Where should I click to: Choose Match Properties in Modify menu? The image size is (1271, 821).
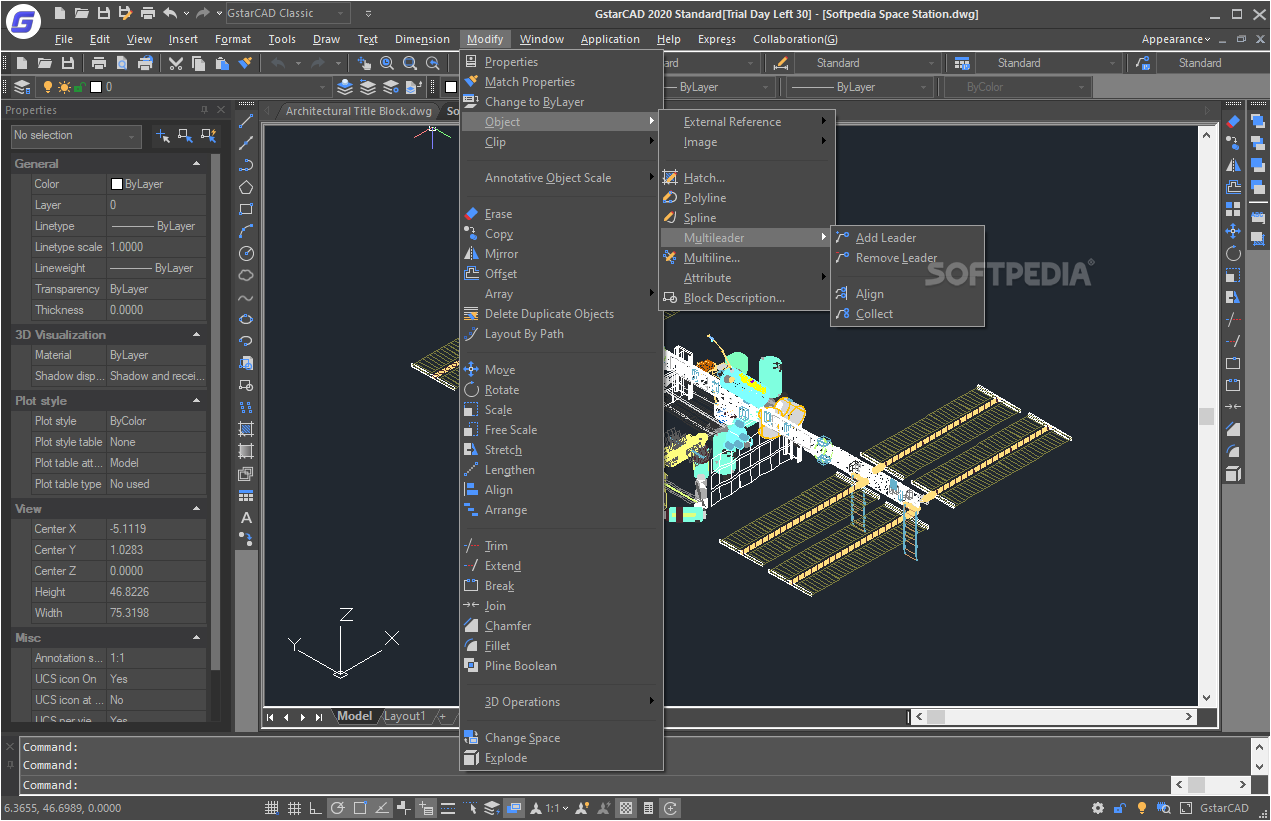(x=530, y=82)
